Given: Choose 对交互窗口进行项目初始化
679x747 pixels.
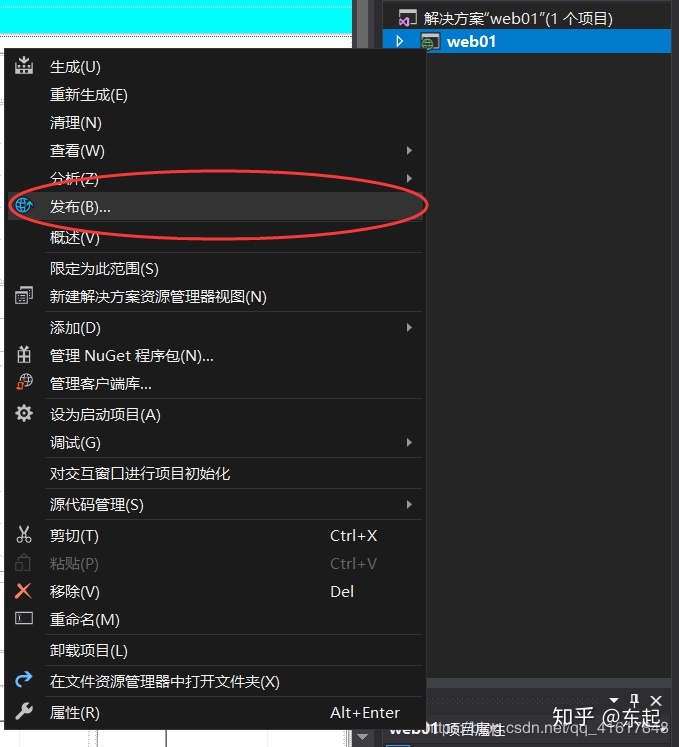Looking at the screenshot, I should click(x=214, y=473).
